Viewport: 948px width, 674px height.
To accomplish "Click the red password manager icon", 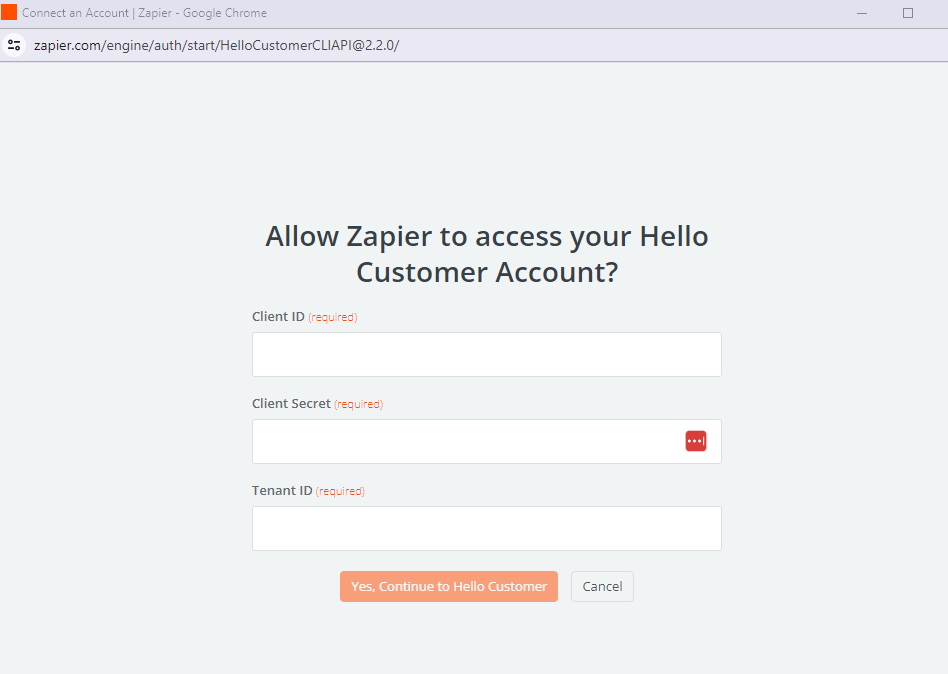I will (x=695, y=441).
